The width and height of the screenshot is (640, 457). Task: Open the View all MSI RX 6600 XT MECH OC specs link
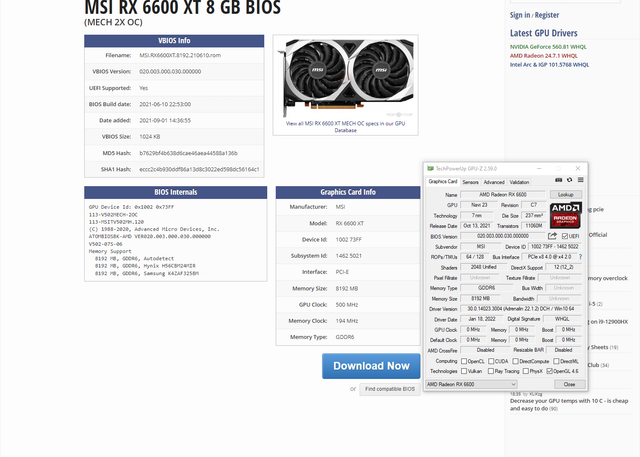(345, 127)
